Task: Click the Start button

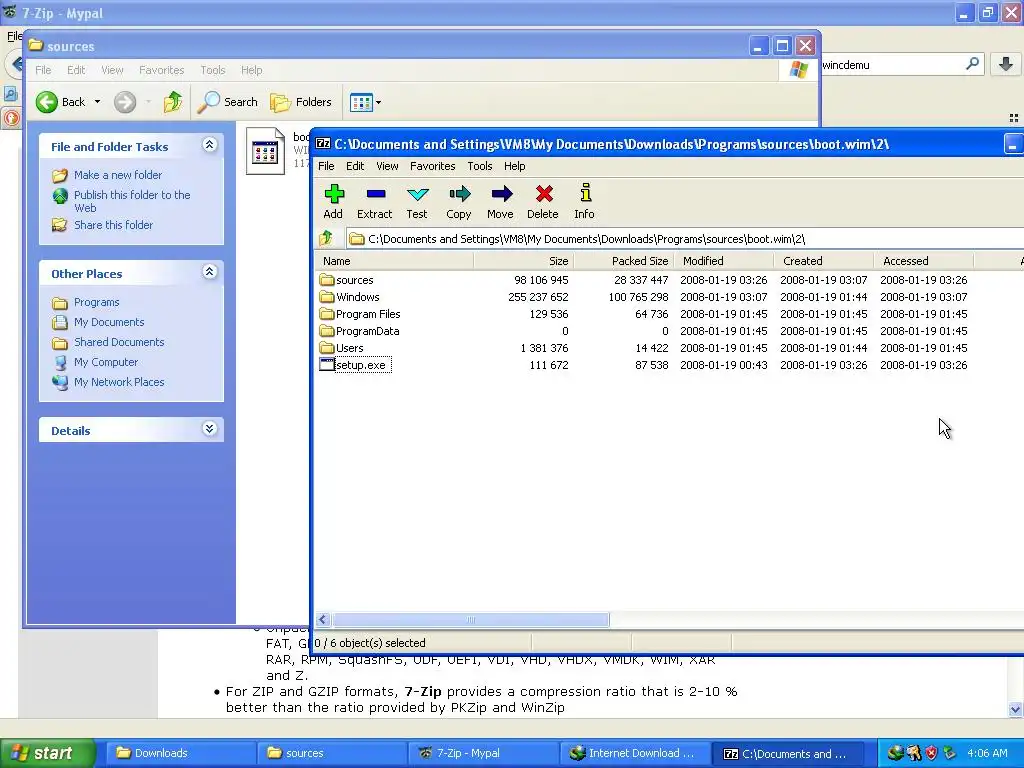Action: [x=46, y=753]
